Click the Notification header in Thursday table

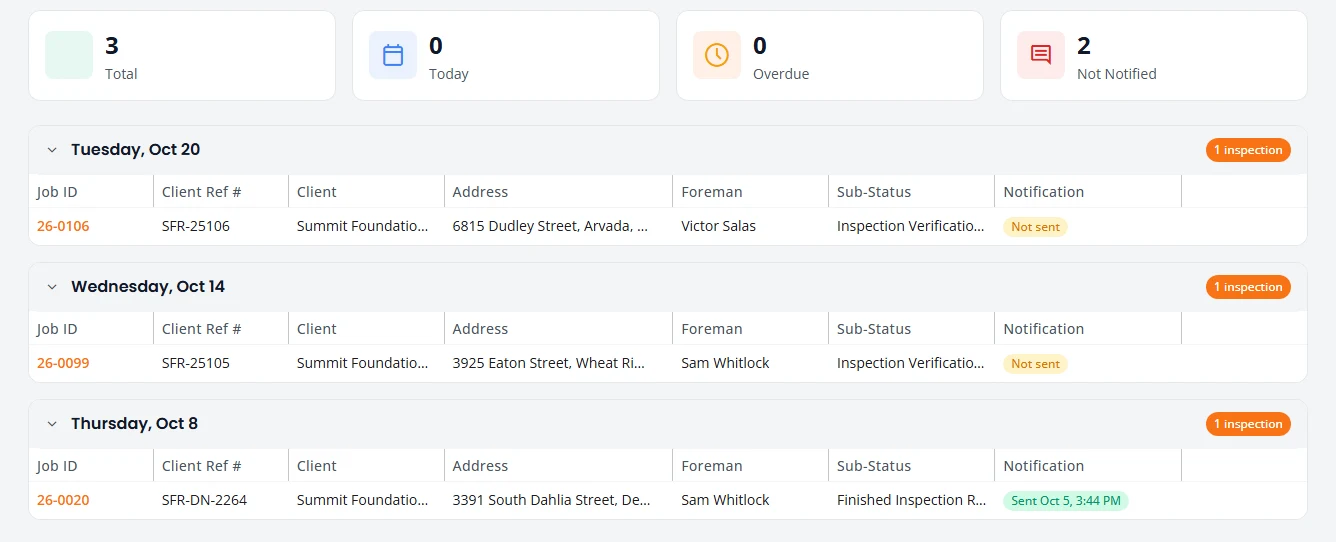[1043, 466]
